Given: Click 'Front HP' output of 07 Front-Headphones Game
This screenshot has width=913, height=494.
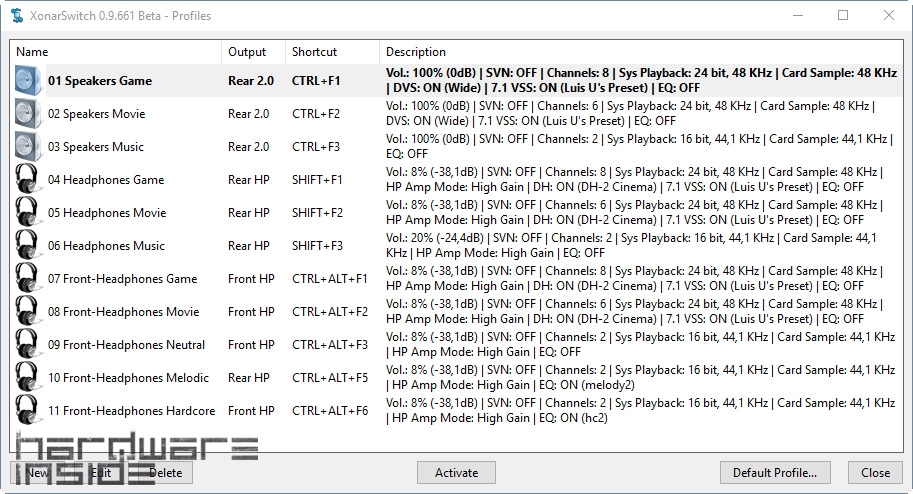Looking at the screenshot, I should 251,279.
